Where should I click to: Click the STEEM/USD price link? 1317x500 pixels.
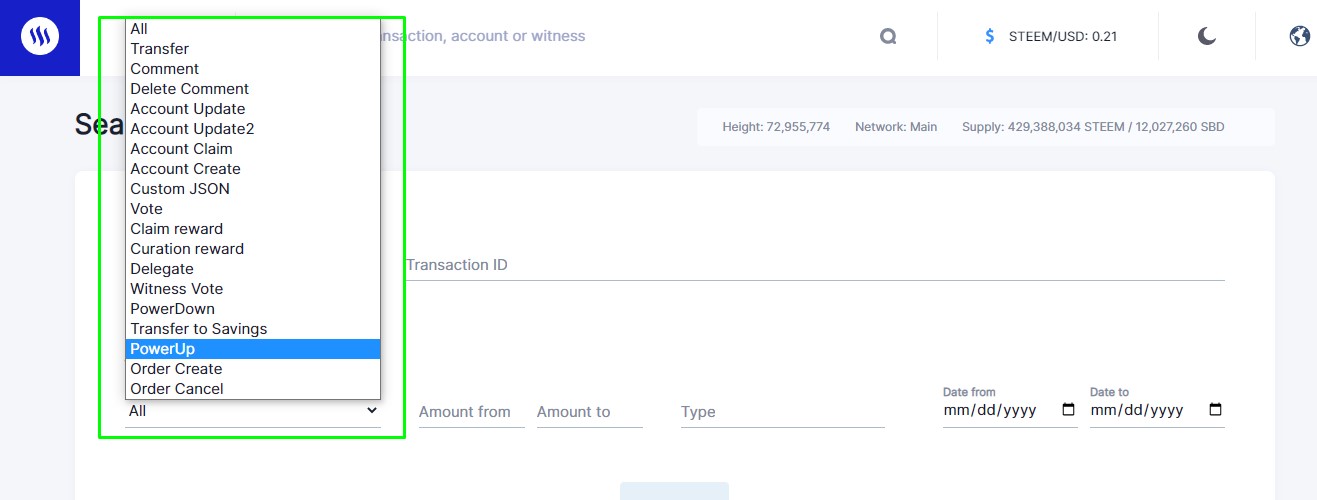pyautogui.click(x=1062, y=37)
